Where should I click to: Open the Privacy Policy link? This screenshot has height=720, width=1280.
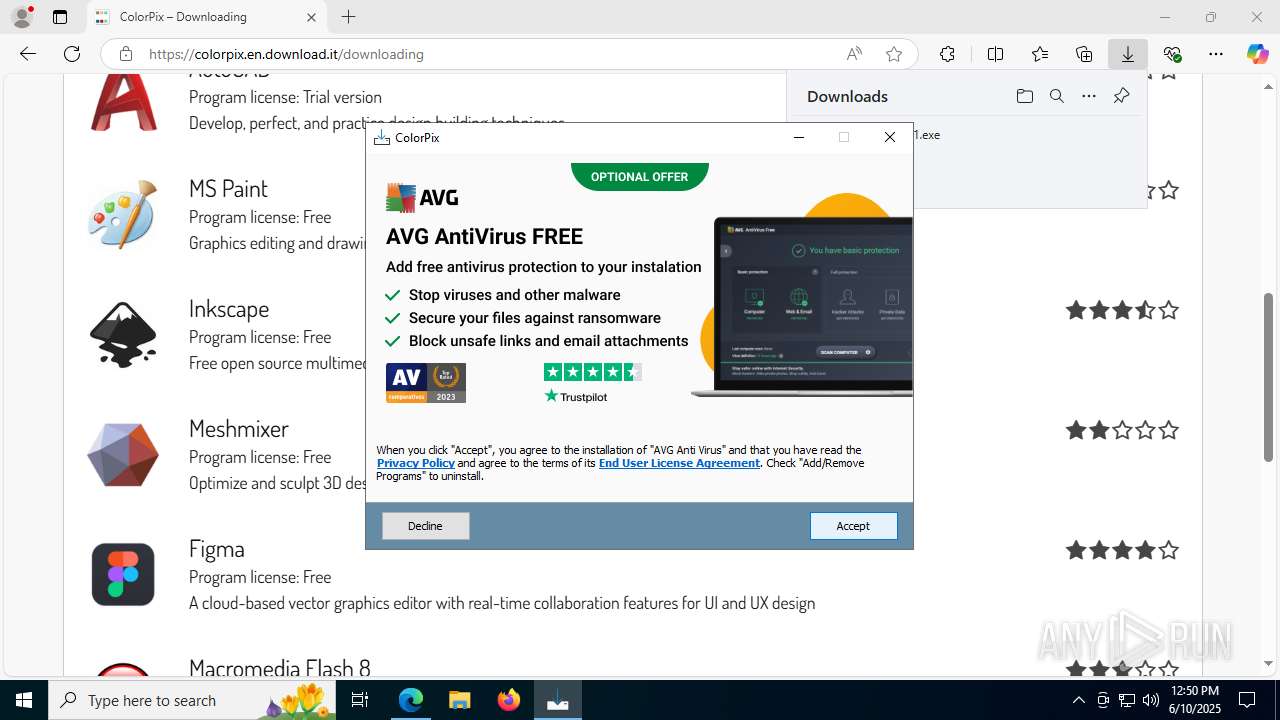[415, 463]
